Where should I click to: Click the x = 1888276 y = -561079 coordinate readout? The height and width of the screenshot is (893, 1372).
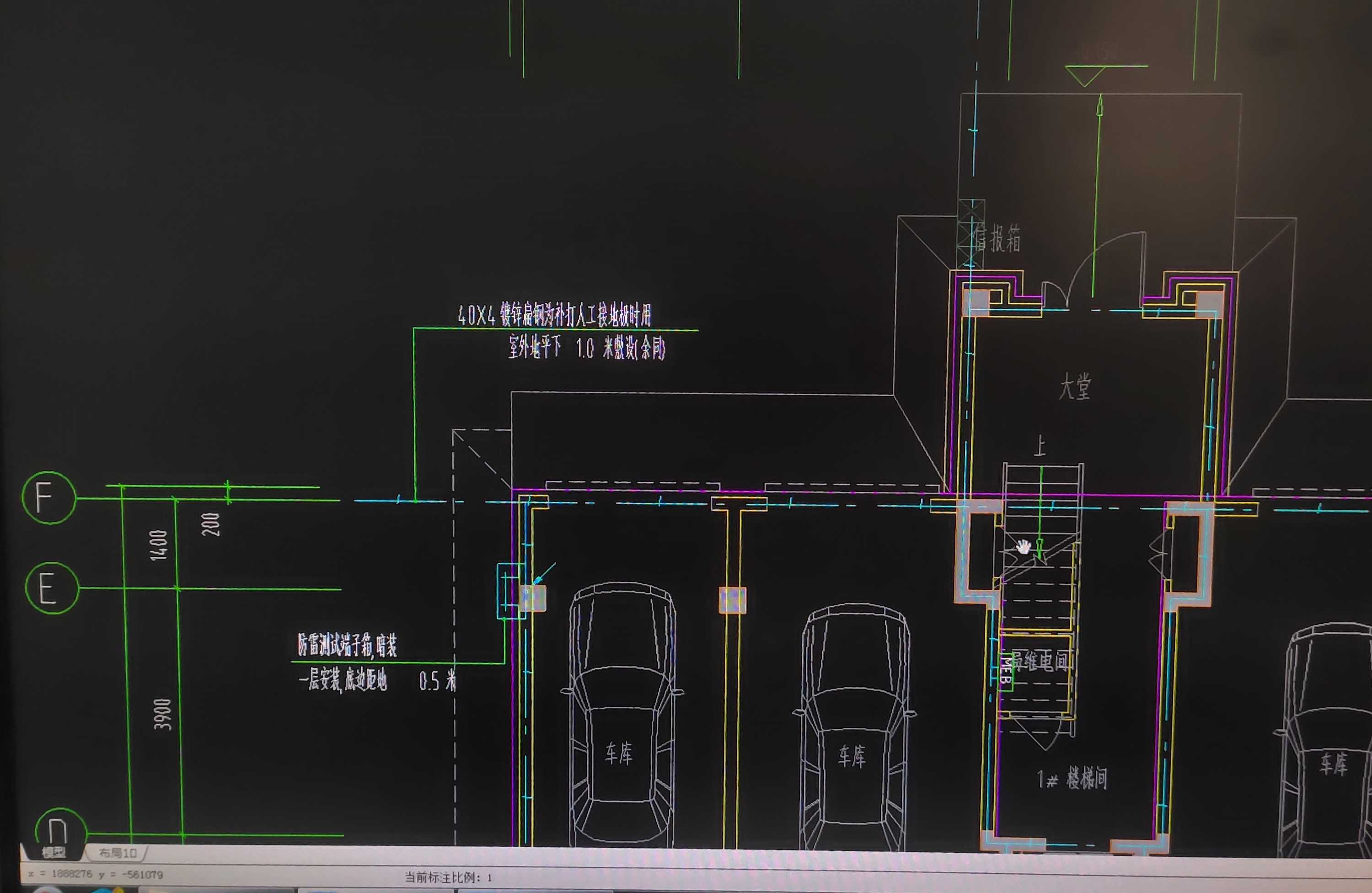coord(96,874)
